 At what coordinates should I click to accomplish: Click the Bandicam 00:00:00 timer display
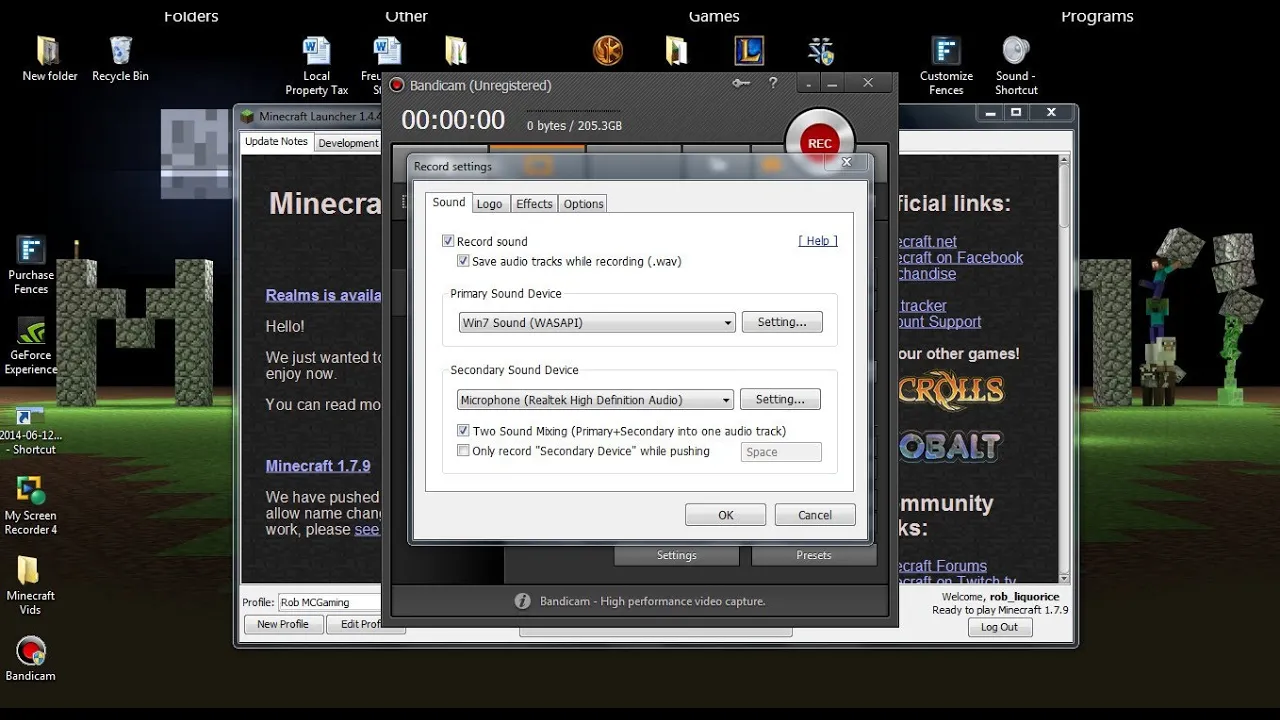(453, 121)
